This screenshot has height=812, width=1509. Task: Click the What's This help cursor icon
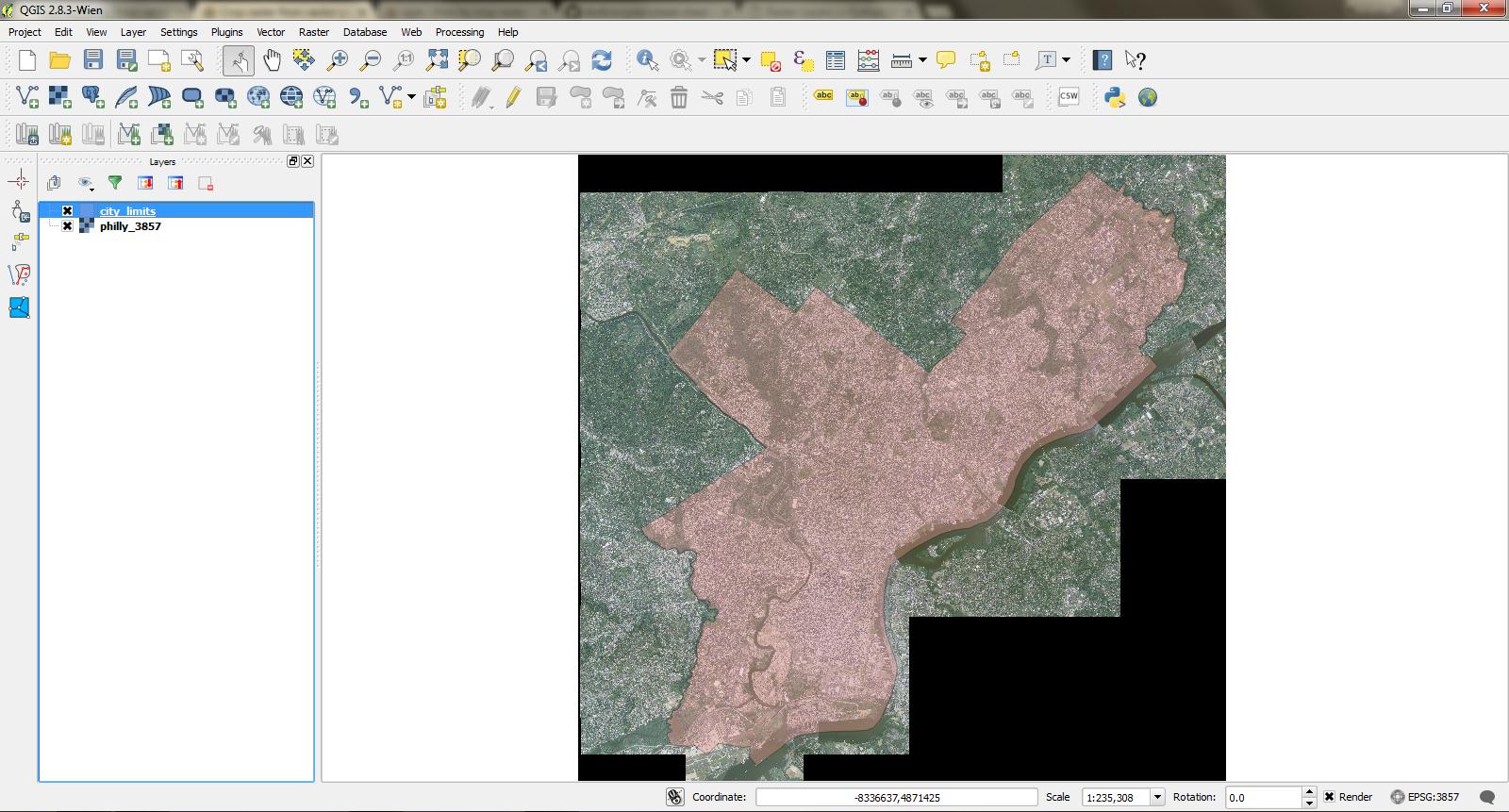(1136, 61)
